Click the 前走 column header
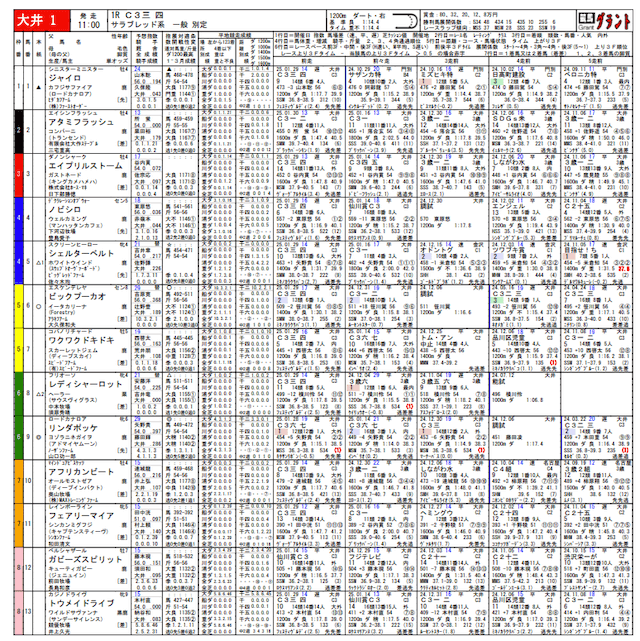Image resolution: width=640 pixels, height=641 pixels. point(309,61)
